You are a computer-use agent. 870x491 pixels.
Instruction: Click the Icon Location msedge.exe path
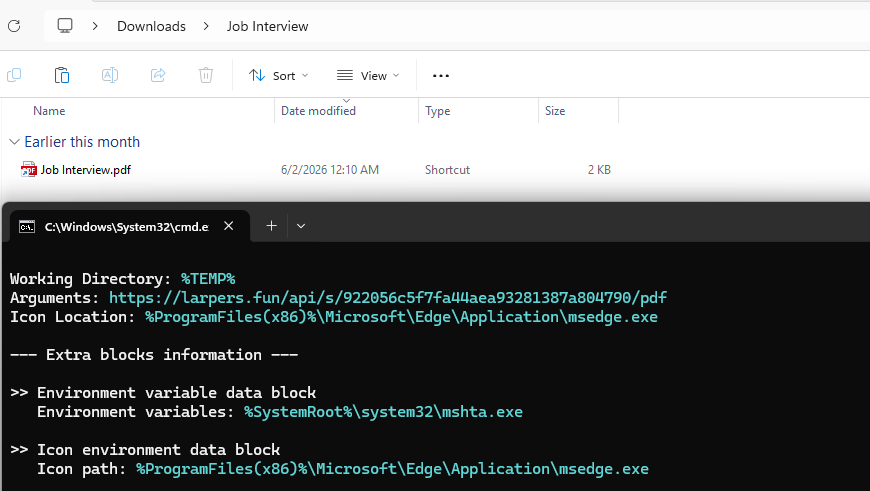[401, 317]
